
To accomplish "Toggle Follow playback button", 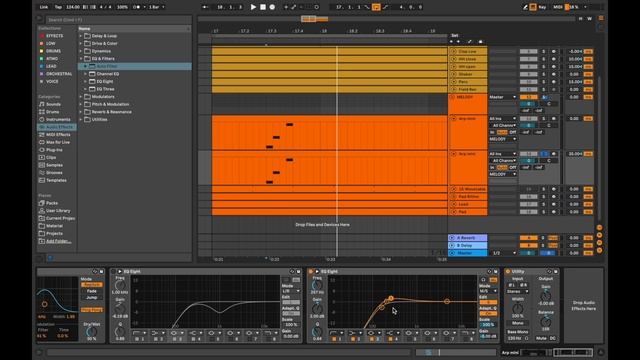I will [x=205, y=7].
